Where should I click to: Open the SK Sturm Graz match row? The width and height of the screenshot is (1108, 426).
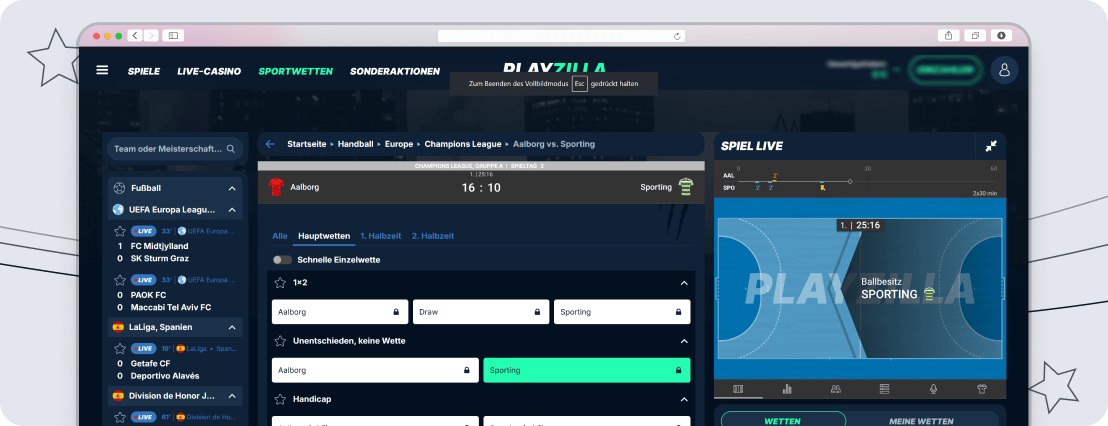[159, 258]
